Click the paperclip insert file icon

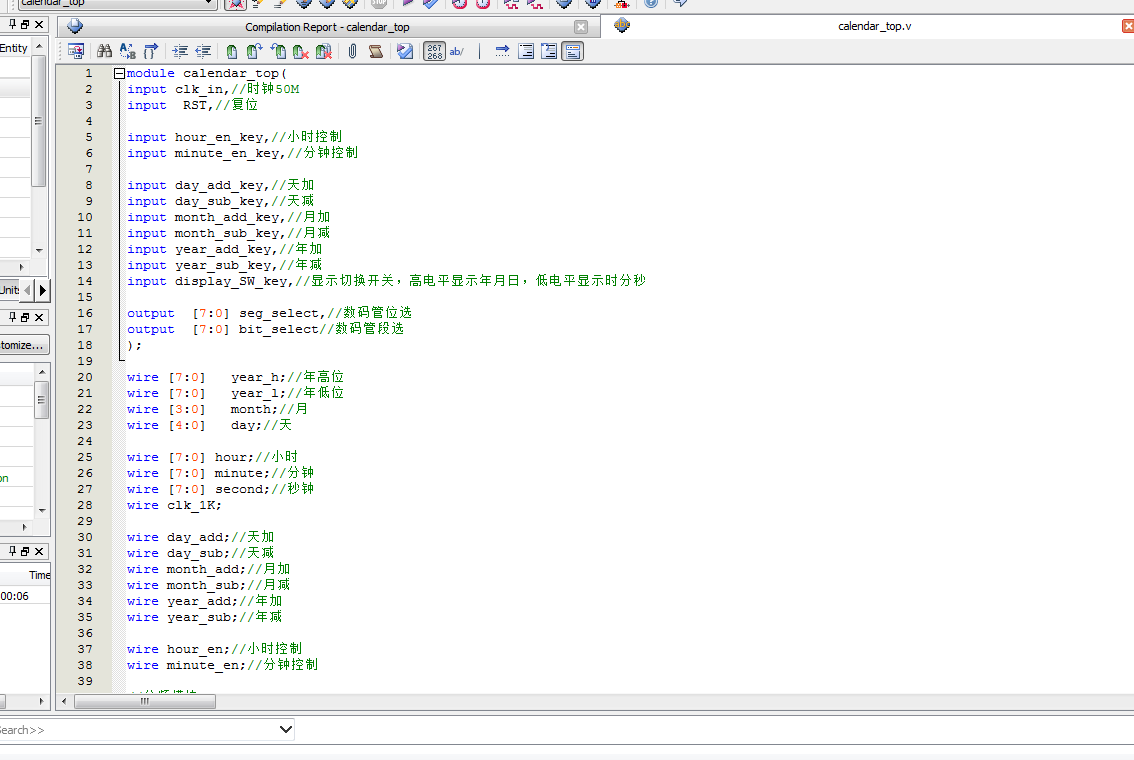pyautogui.click(x=352, y=51)
